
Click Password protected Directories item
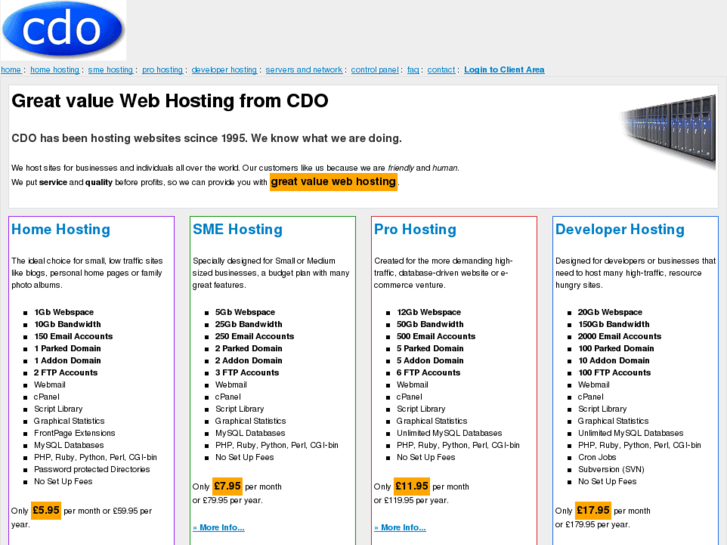92,469
